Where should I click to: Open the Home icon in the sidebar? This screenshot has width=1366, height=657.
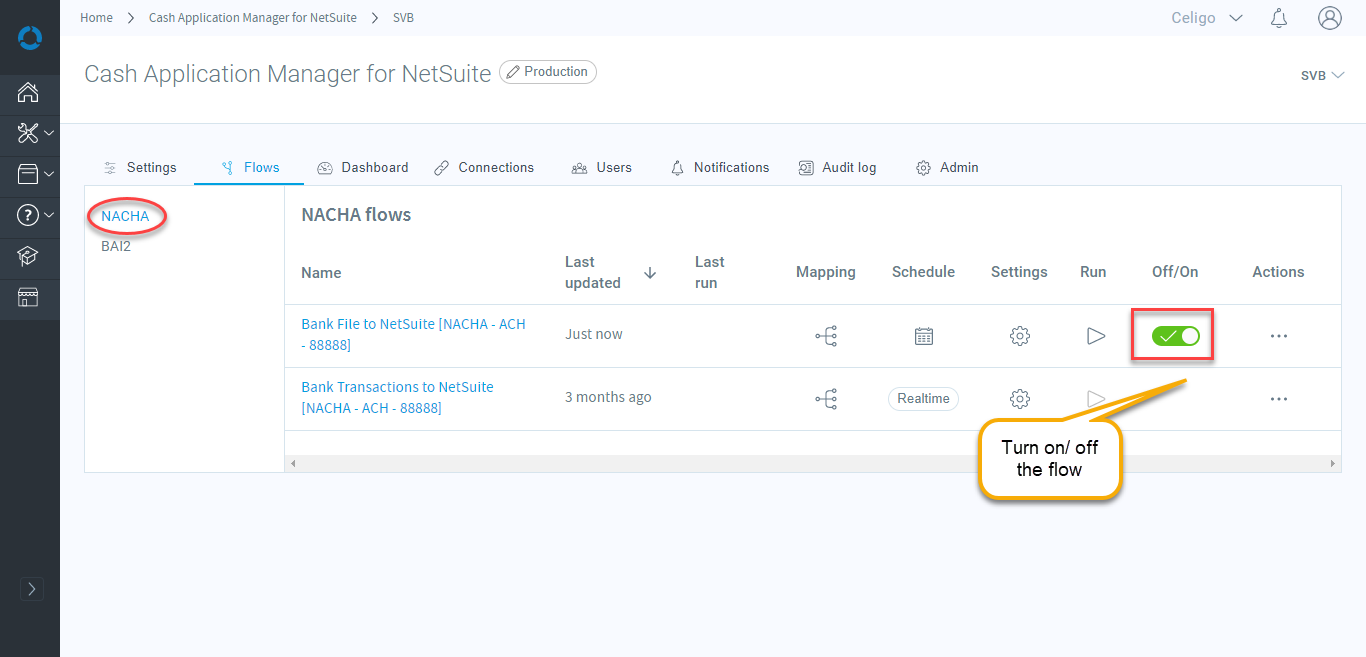coord(29,93)
